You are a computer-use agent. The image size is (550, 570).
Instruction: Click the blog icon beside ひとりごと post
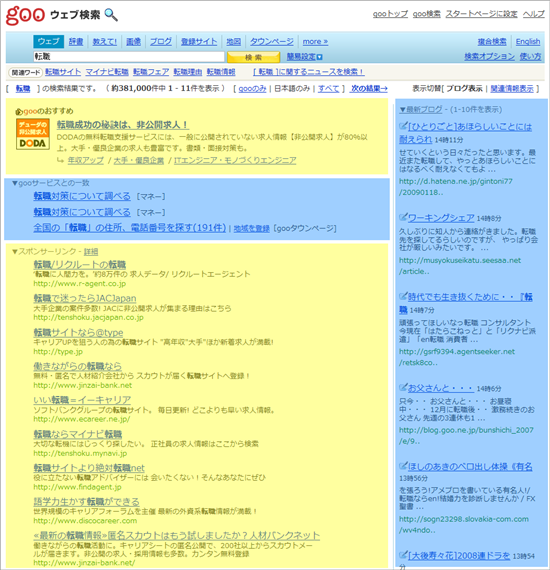(403, 126)
